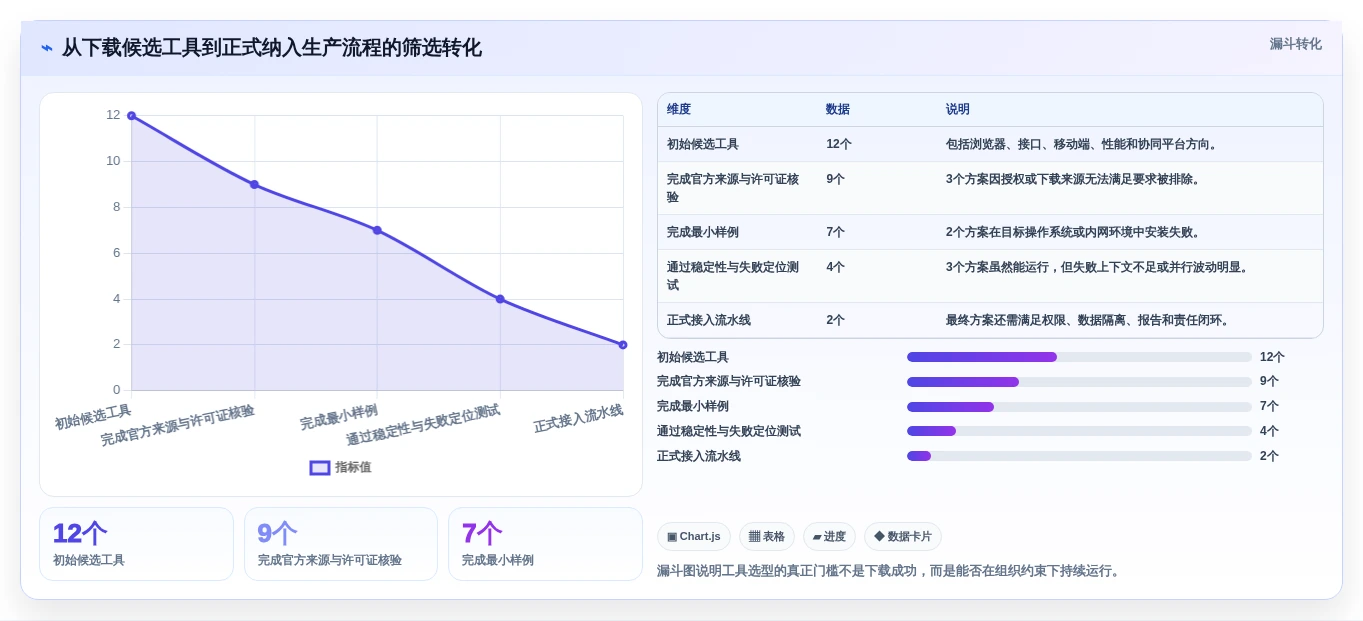Screen dimensions: 1363x621
Task: Click the lightning icon beside the title
Action: click(x=47, y=48)
